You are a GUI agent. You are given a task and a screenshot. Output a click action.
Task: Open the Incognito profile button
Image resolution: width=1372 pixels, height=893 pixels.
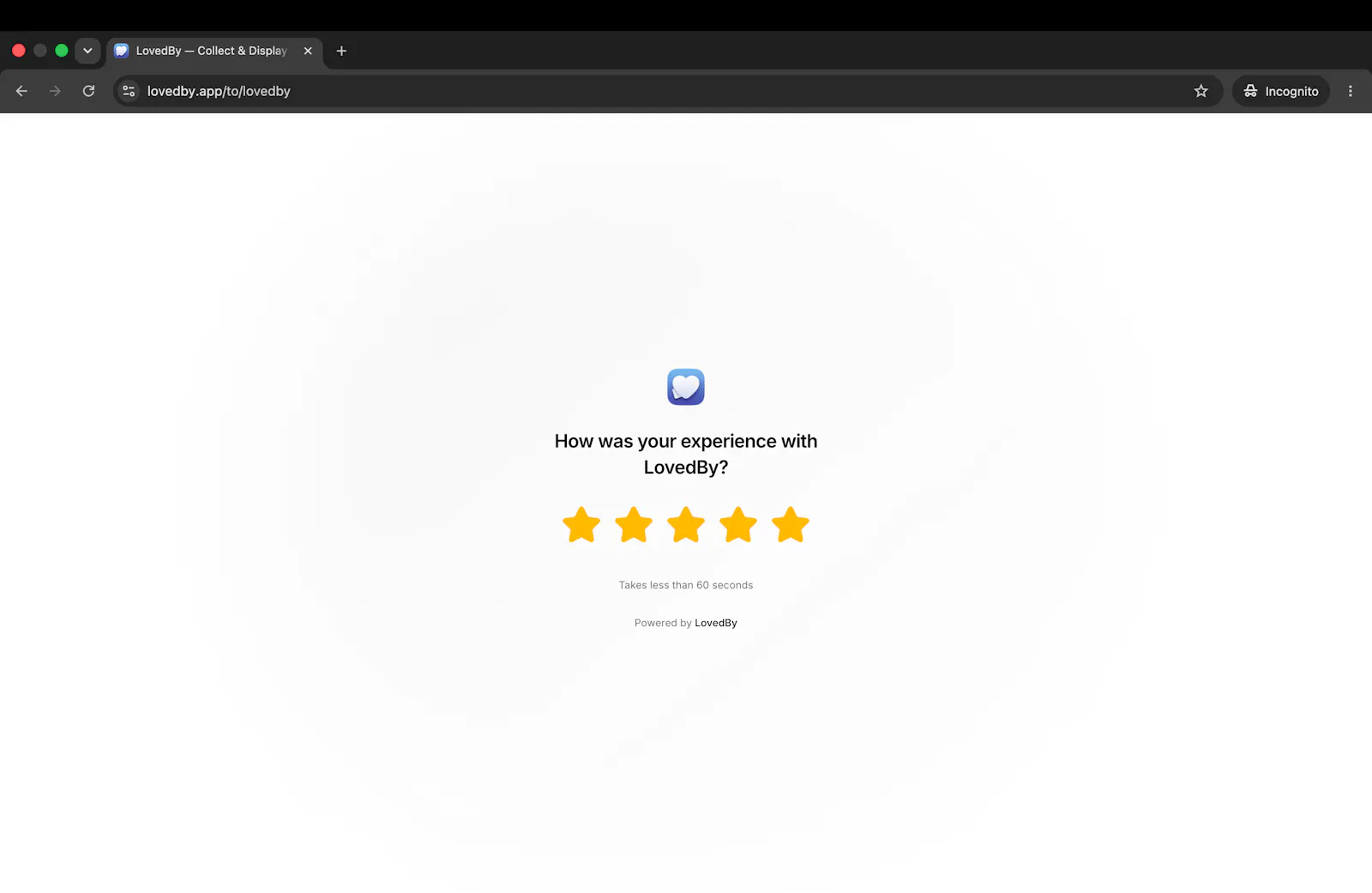pos(1281,91)
